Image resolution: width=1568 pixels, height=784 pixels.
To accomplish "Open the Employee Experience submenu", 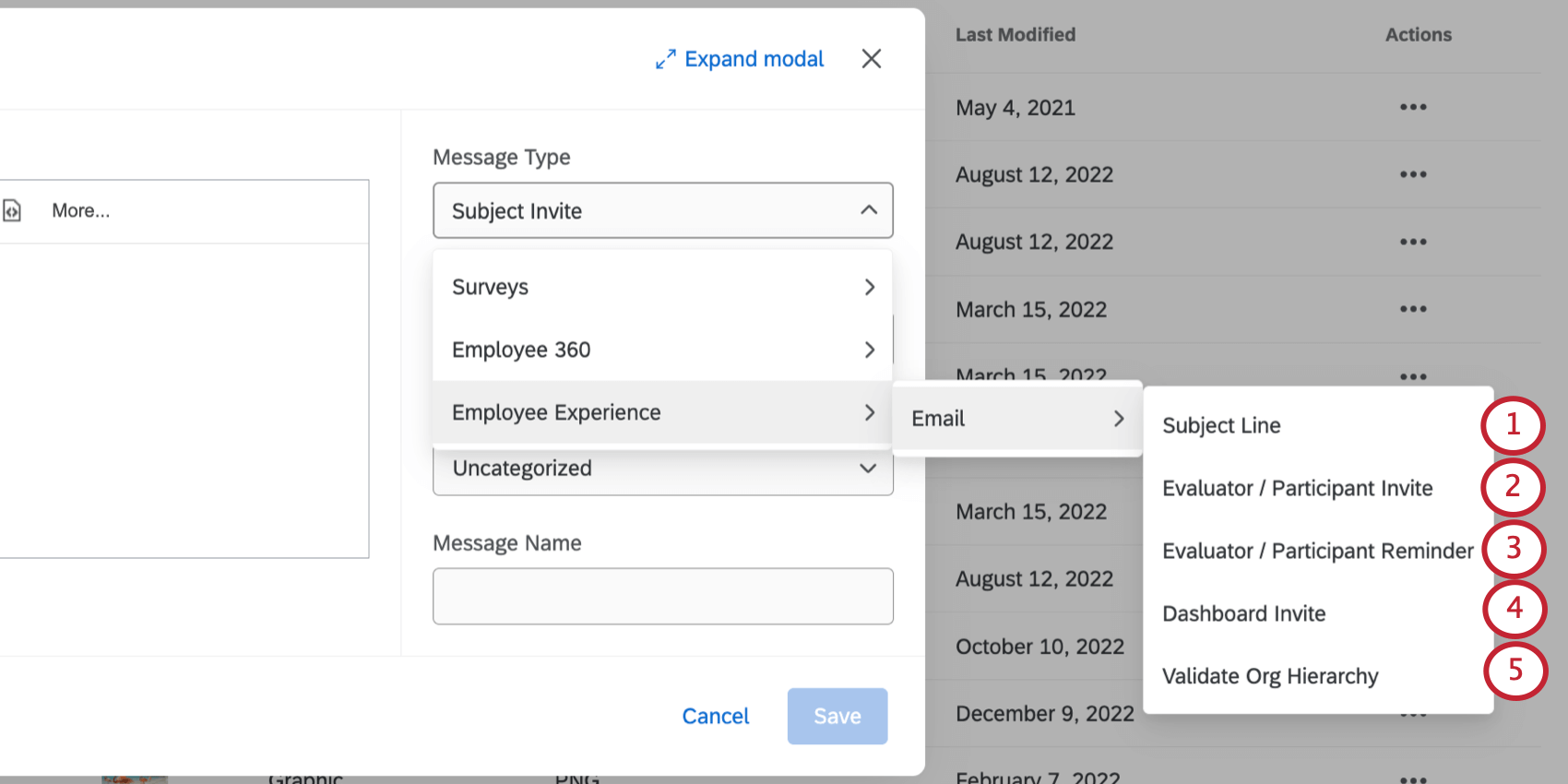I will click(x=661, y=412).
